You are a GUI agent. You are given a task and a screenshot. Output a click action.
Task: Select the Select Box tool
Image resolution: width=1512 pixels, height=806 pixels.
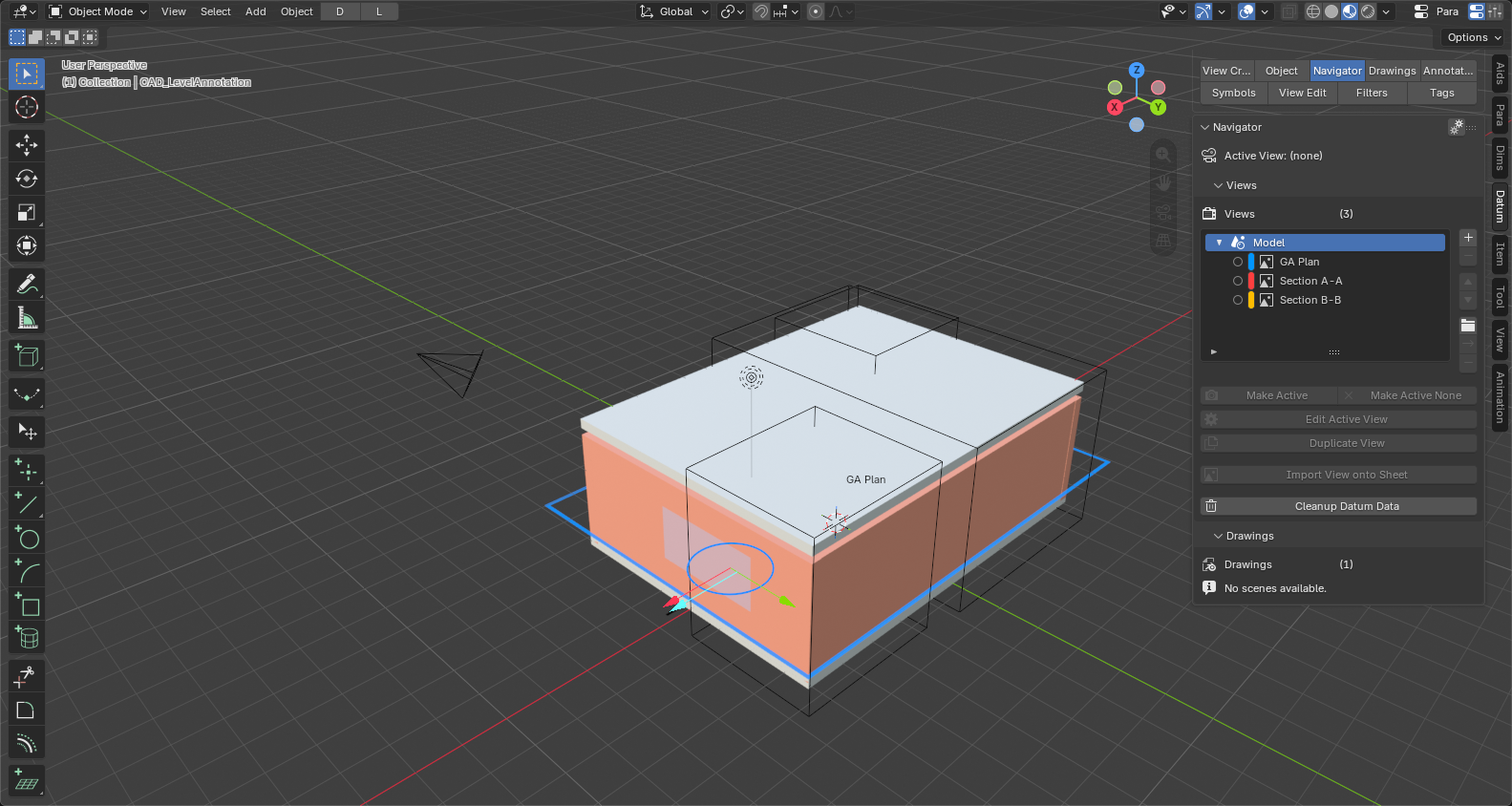(27, 74)
